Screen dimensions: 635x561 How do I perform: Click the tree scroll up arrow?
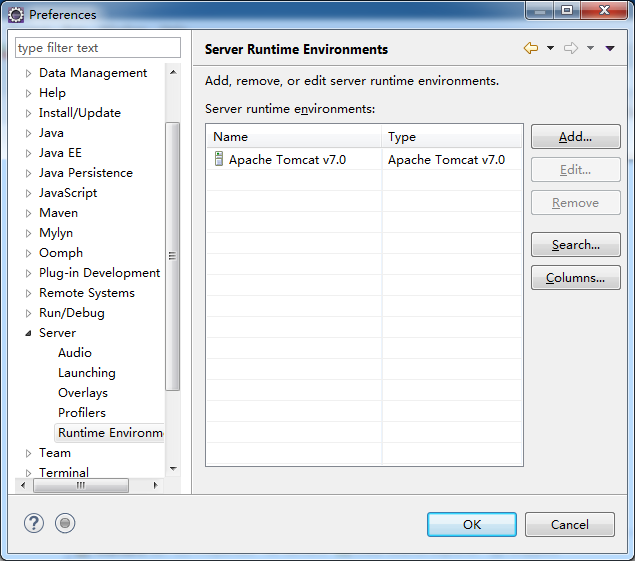pos(173,73)
